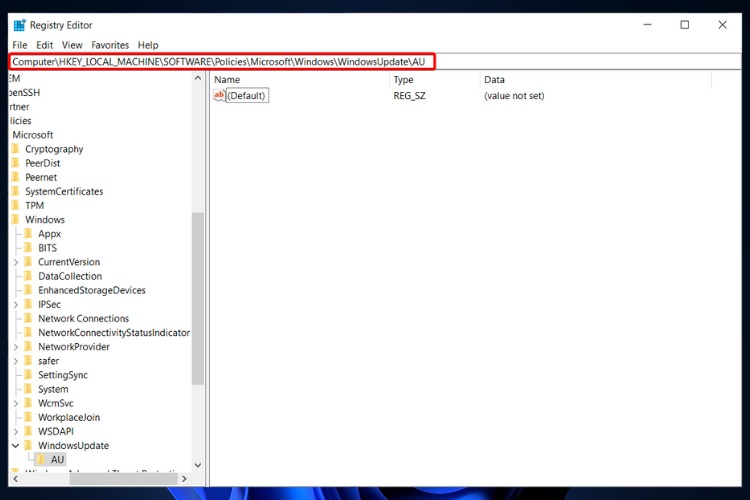Select the NetworkConnectivityStatusIndicator folder icon
The height and width of the screenshot is (500, 750).
(28, 333)
